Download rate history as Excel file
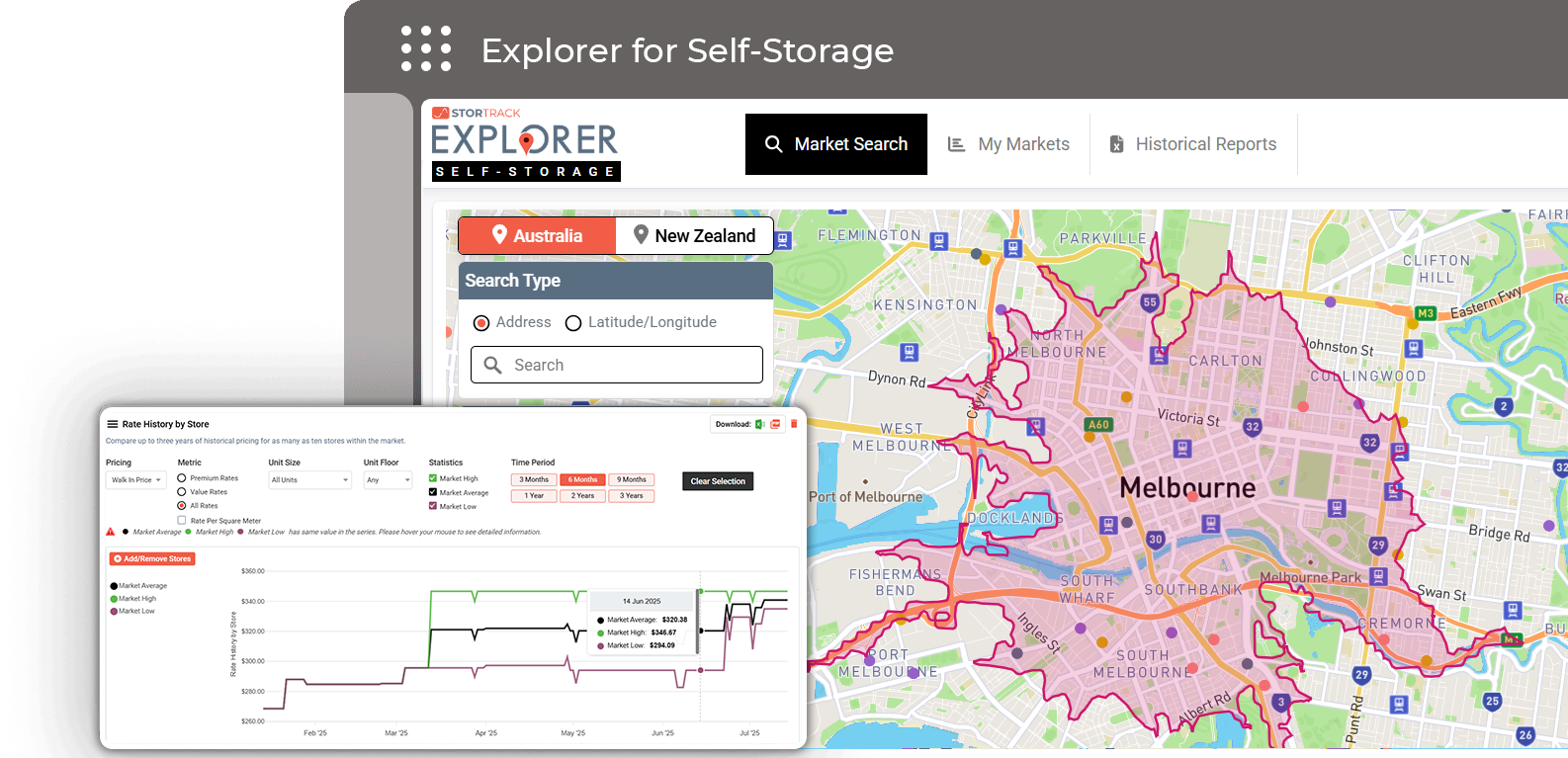1568x758 pixels. (x=759, y=424)
